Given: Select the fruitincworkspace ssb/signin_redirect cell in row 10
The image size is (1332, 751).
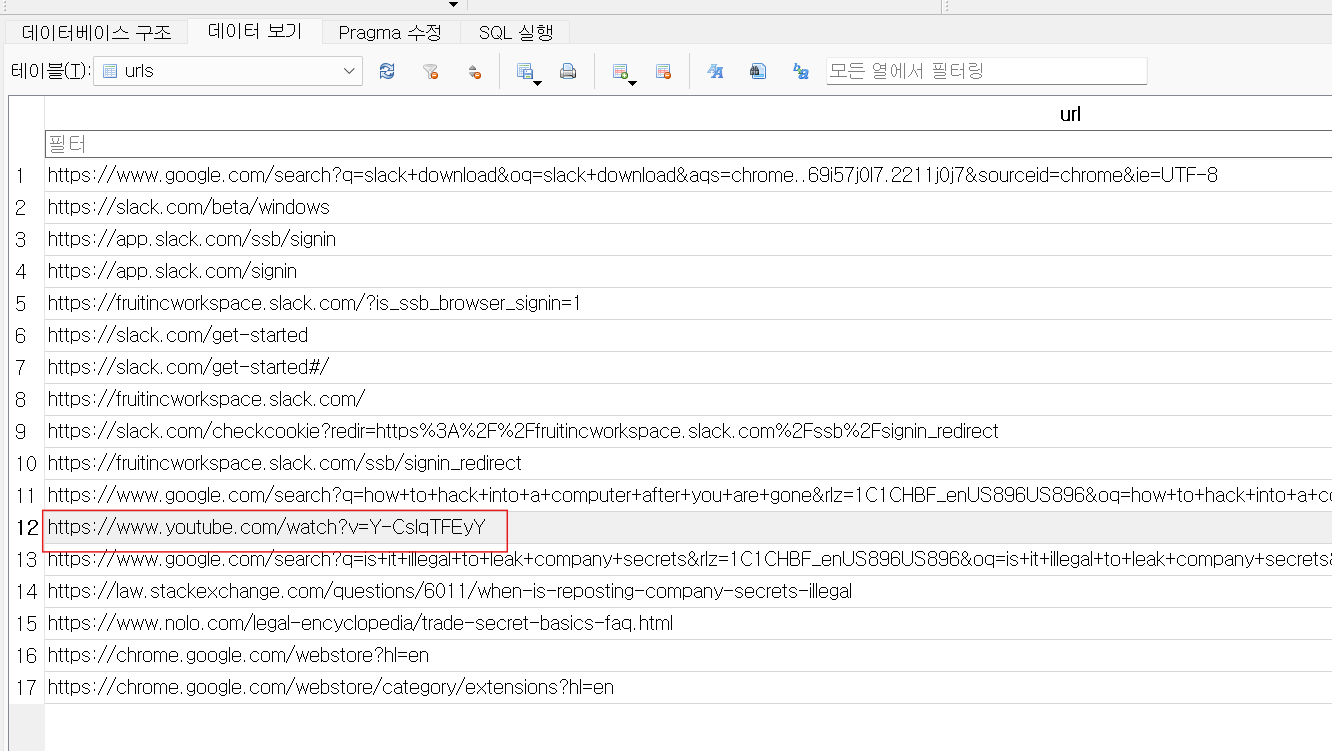Looking at the screenshot, I should 688,463.
